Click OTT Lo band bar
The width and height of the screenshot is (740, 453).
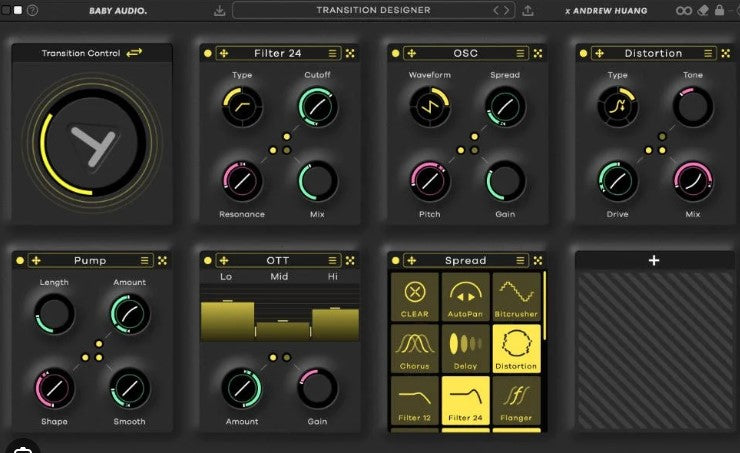coord(227,320)
